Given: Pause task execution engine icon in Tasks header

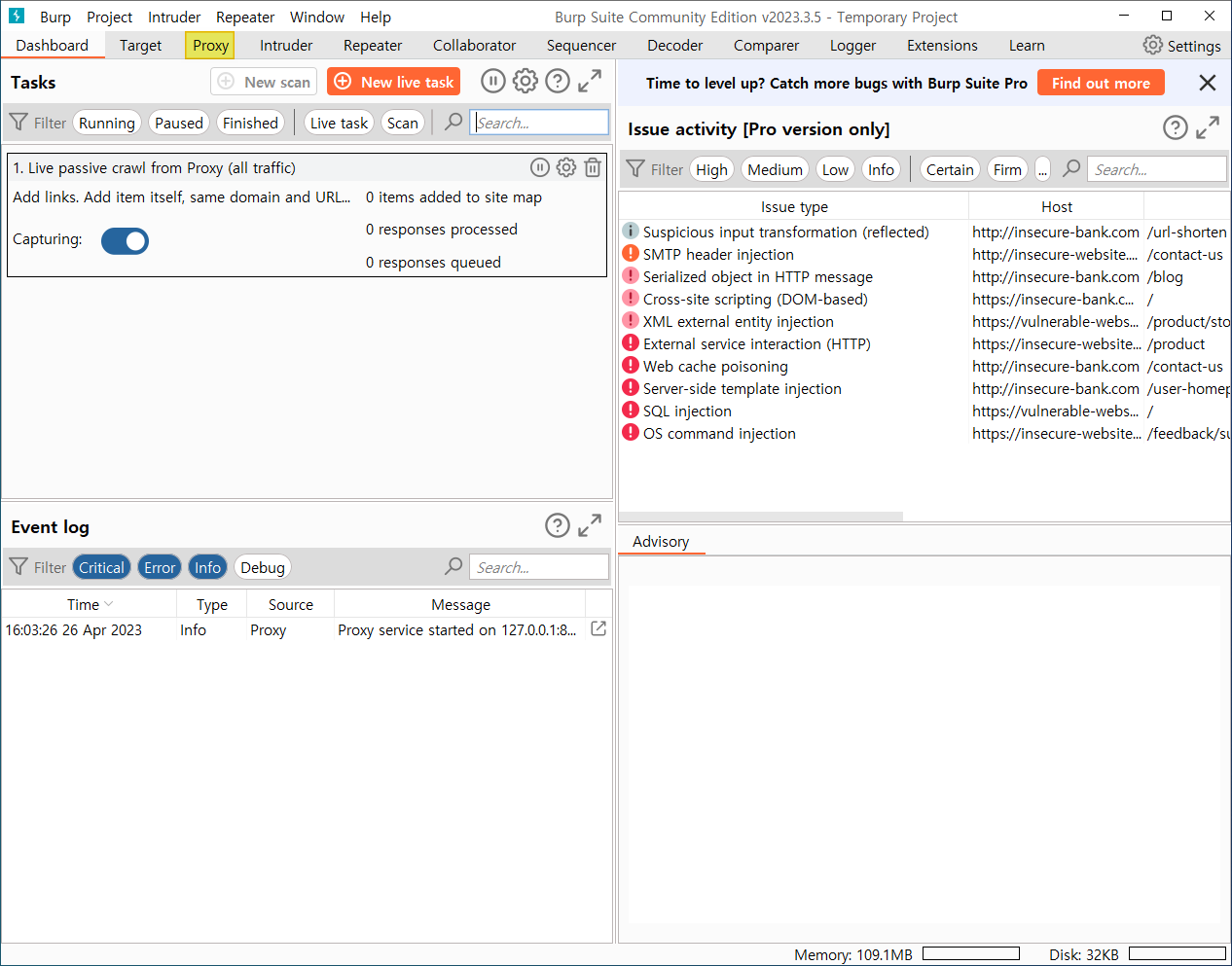Looking at the screenshot, I should pos(493,81).
